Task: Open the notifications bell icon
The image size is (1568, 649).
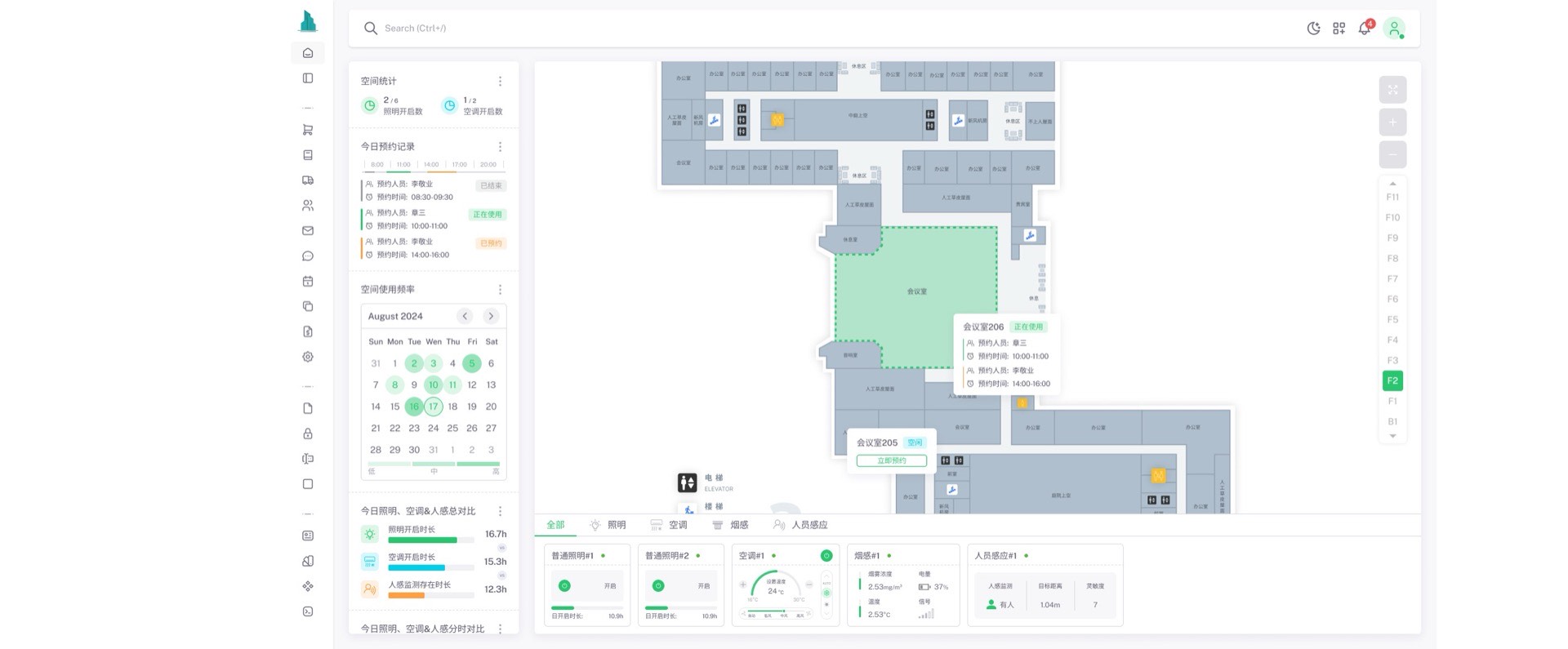Action: click(x=1364, y=29)
